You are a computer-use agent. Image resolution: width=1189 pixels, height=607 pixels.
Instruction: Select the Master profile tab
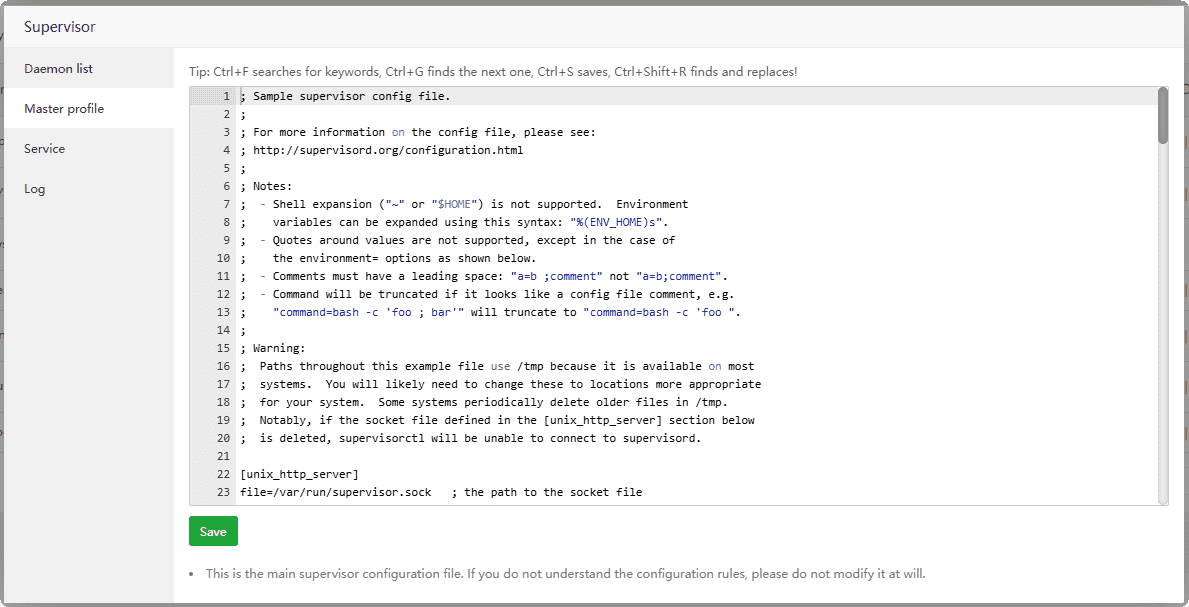point(64,109)
